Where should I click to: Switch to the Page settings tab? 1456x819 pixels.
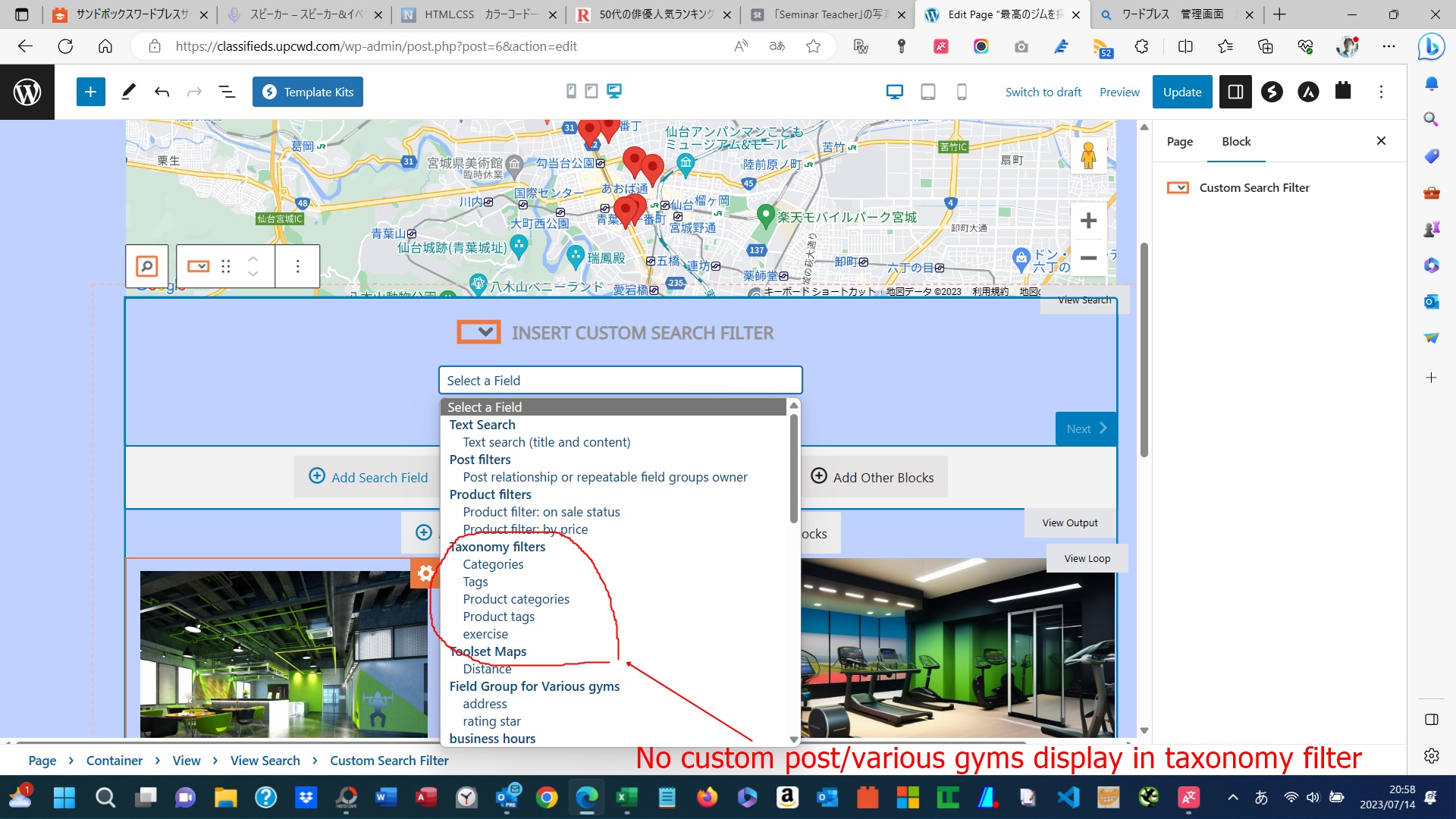[1179, 141]
